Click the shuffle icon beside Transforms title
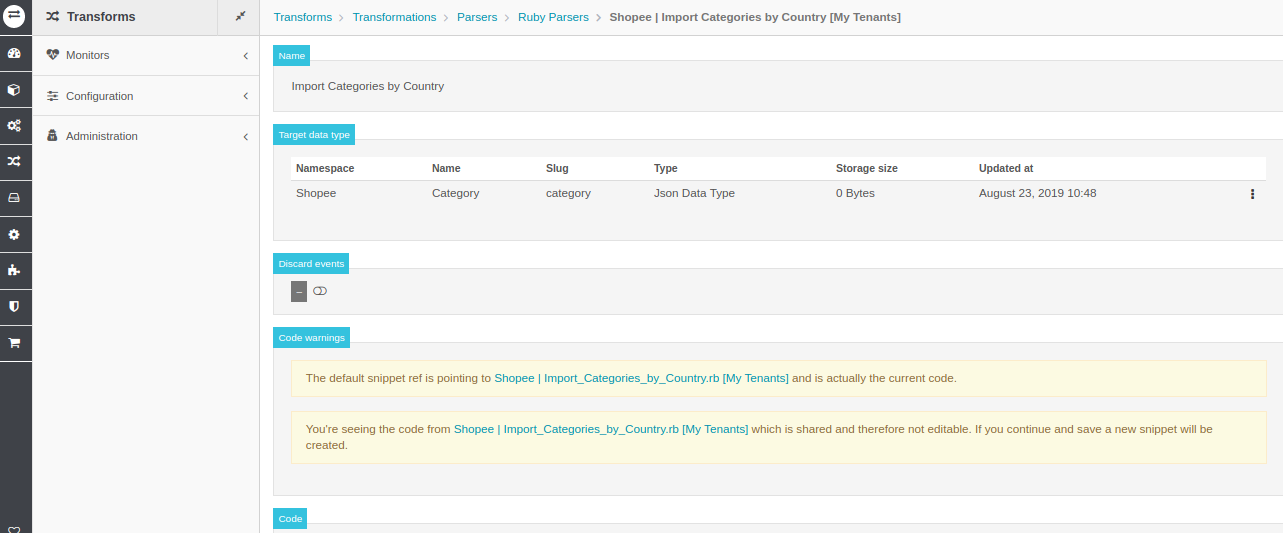The height and width of the screenshot is (533, 1283). click(52, 17)
